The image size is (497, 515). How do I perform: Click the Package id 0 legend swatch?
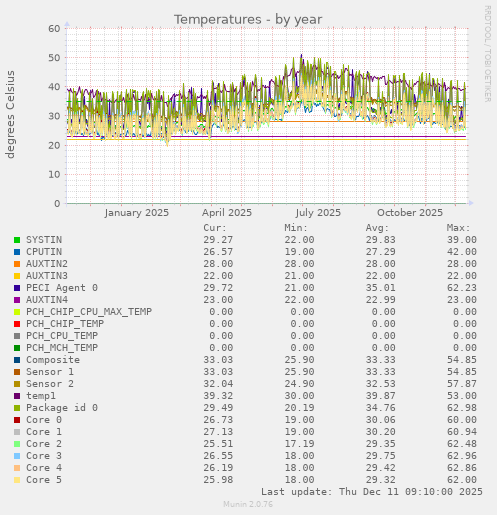[17, 408]
